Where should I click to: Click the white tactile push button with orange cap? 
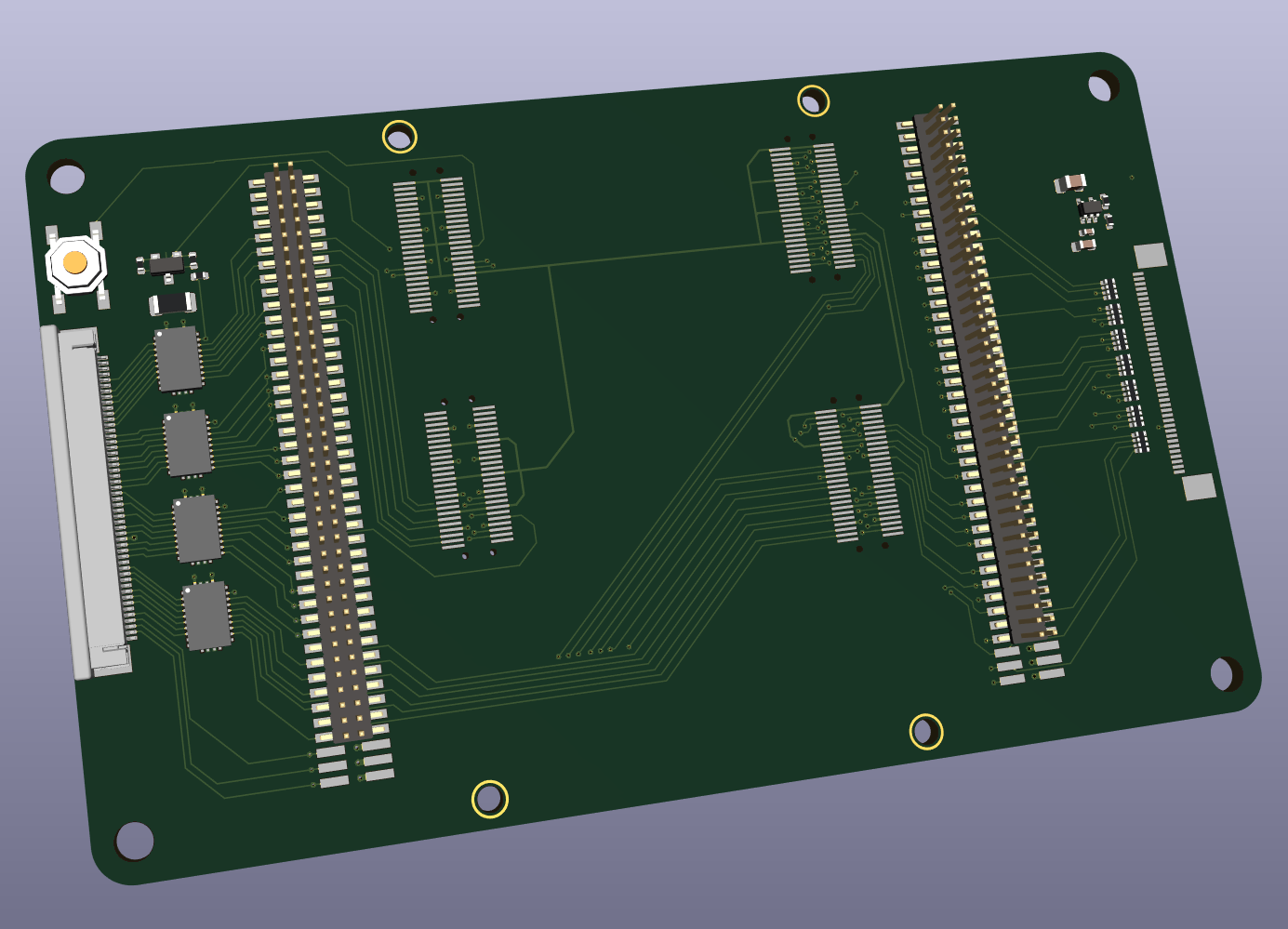click(x=75, y=264)
